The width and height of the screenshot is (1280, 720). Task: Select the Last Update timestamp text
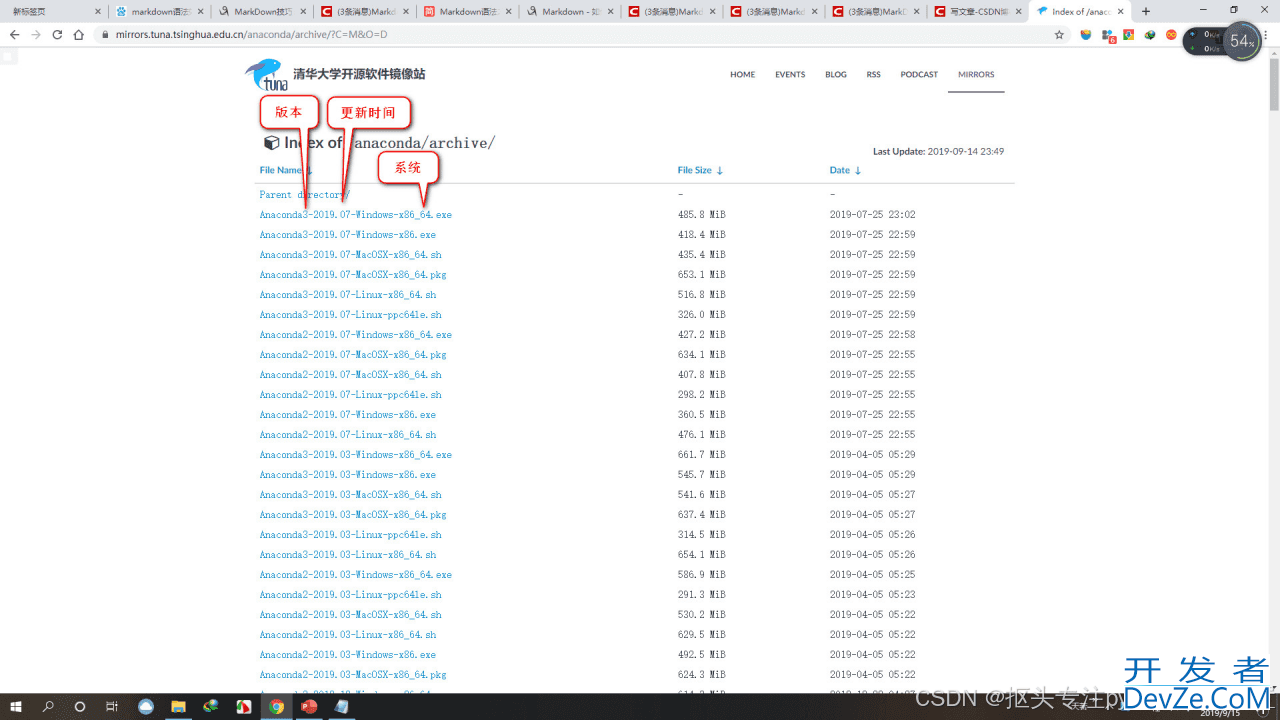pyautogui.click(x=938, y=152)
